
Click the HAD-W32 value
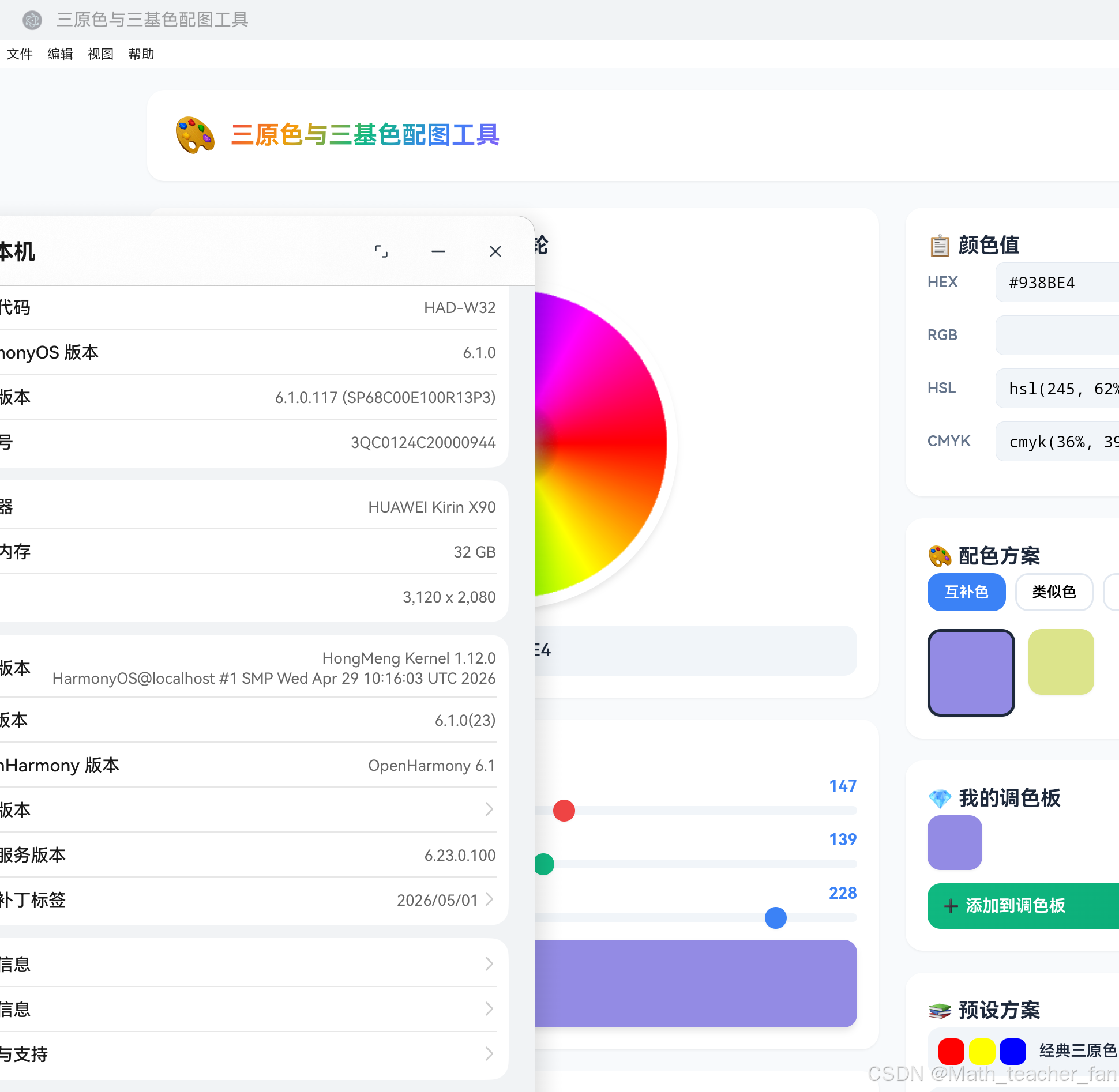(x=460, y=308)
